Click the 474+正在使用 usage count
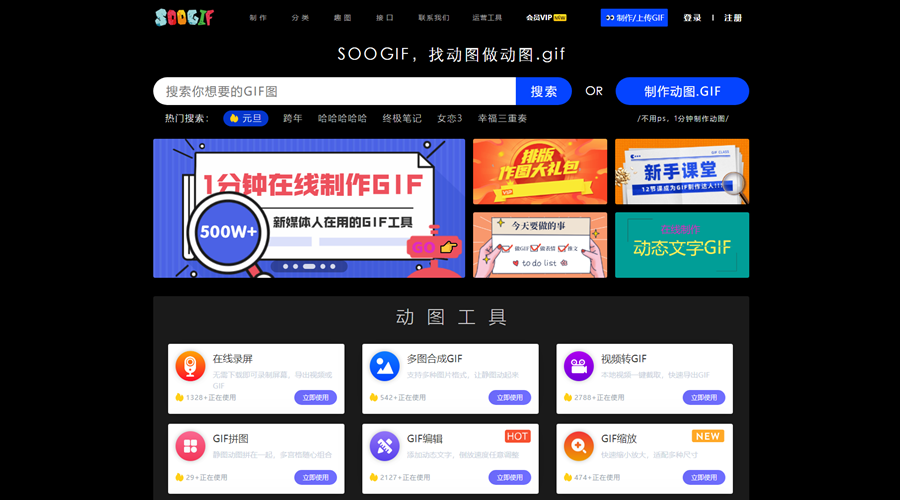The width and height of the screenshot is (900, 500). click(x=597, y=477)
